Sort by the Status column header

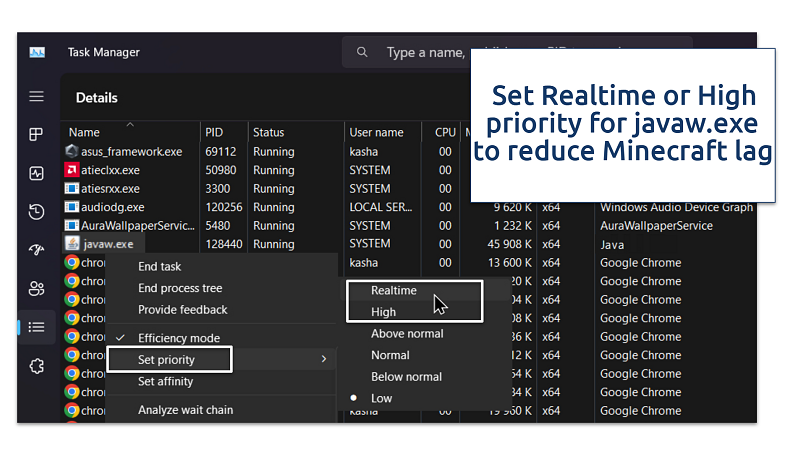point(268,132)
